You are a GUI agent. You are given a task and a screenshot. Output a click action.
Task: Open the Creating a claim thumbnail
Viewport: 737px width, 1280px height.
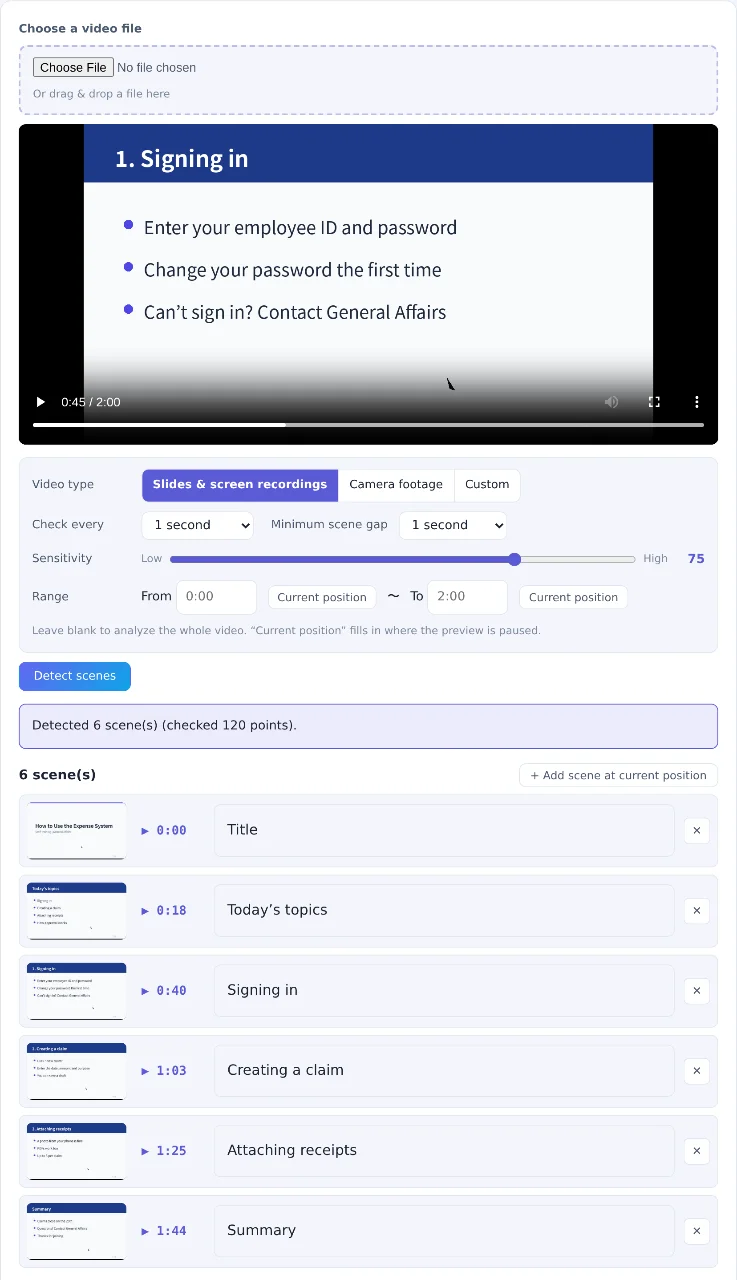(x=77, y=1070)
